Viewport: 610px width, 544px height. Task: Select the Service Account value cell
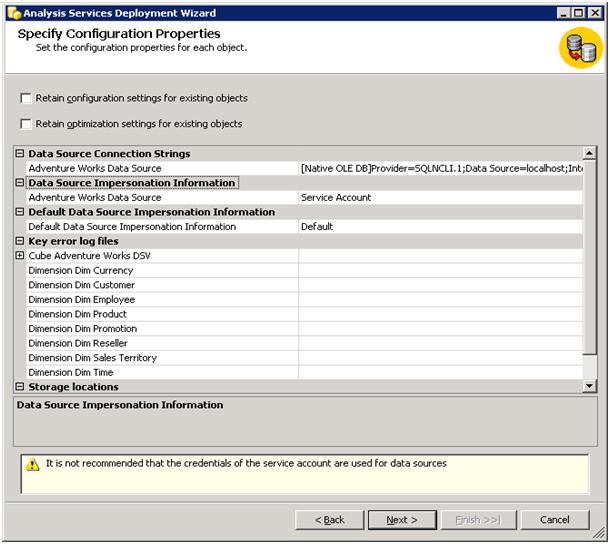441,197
